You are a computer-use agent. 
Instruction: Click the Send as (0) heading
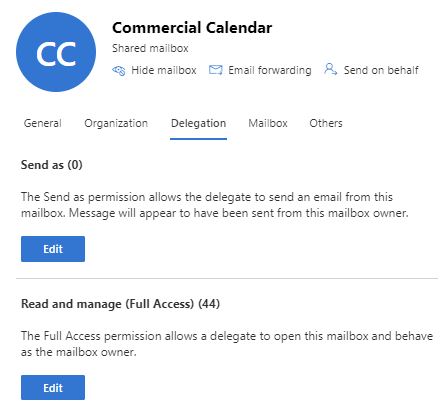(52, 165)
